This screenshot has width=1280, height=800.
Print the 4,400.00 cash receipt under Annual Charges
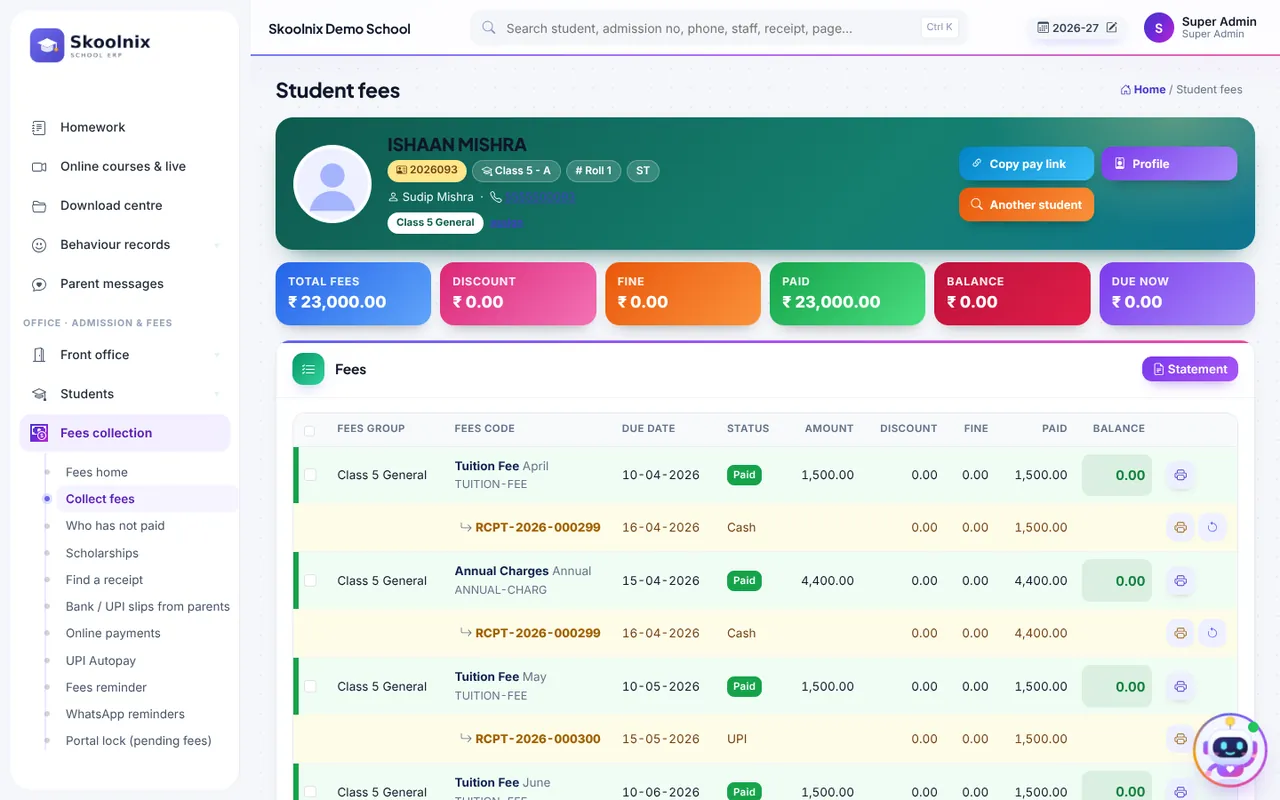pyautogui.click(x=1180, y=633)
